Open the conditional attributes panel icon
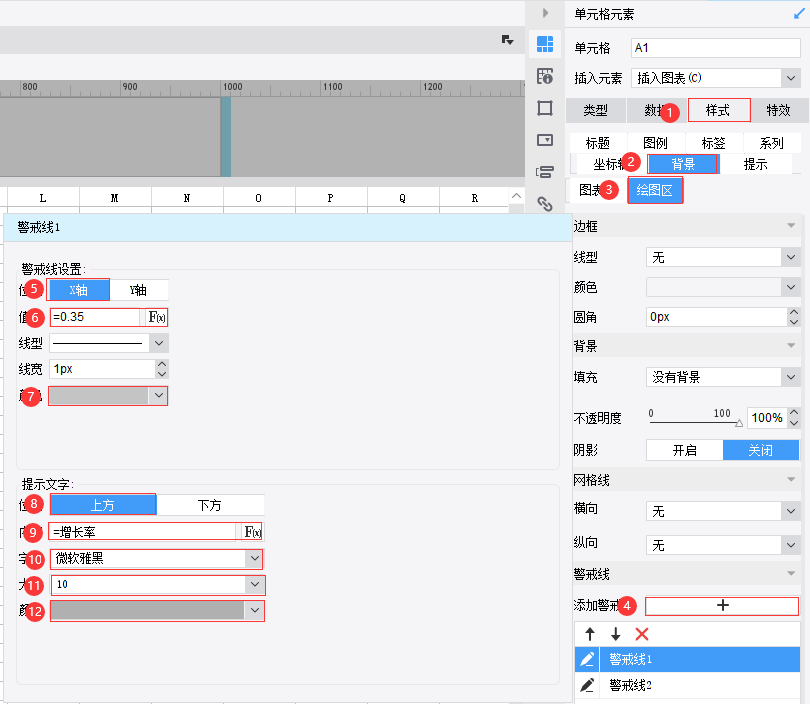 coord(544,172)
